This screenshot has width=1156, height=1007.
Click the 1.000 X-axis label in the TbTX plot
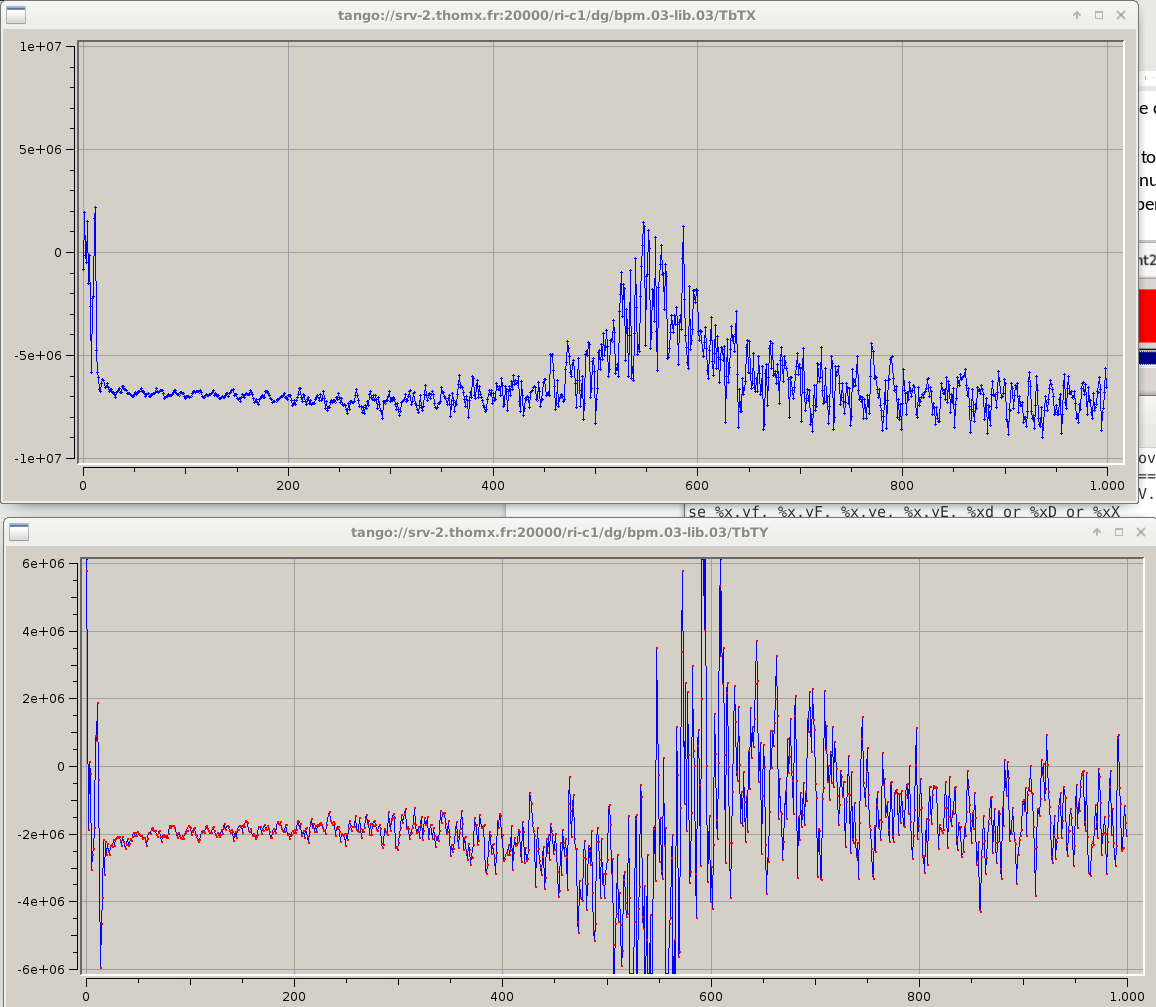click(x=1106, y=484)
